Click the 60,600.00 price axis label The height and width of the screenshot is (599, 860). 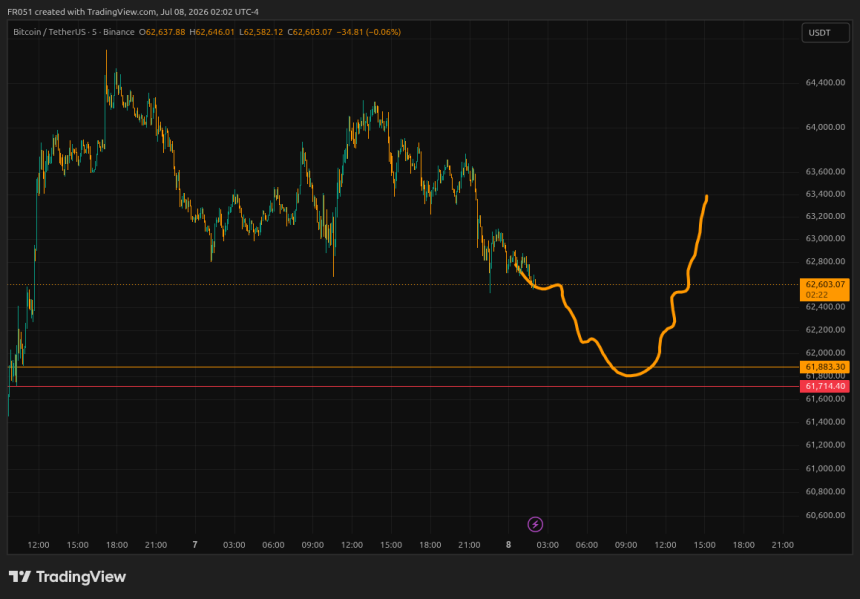(825, 515)
